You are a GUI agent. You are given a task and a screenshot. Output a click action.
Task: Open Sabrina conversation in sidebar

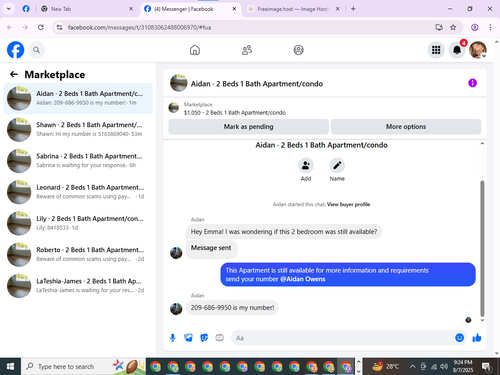click(x=78, y=161)
